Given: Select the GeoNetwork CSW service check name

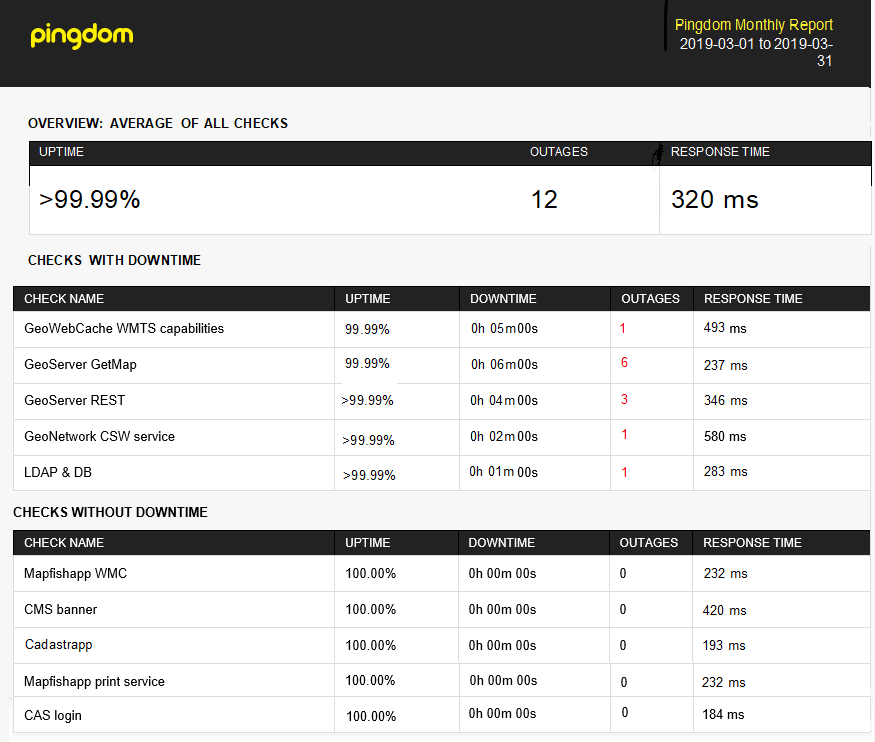Looking at the screenshot, I should coord(99,436).
